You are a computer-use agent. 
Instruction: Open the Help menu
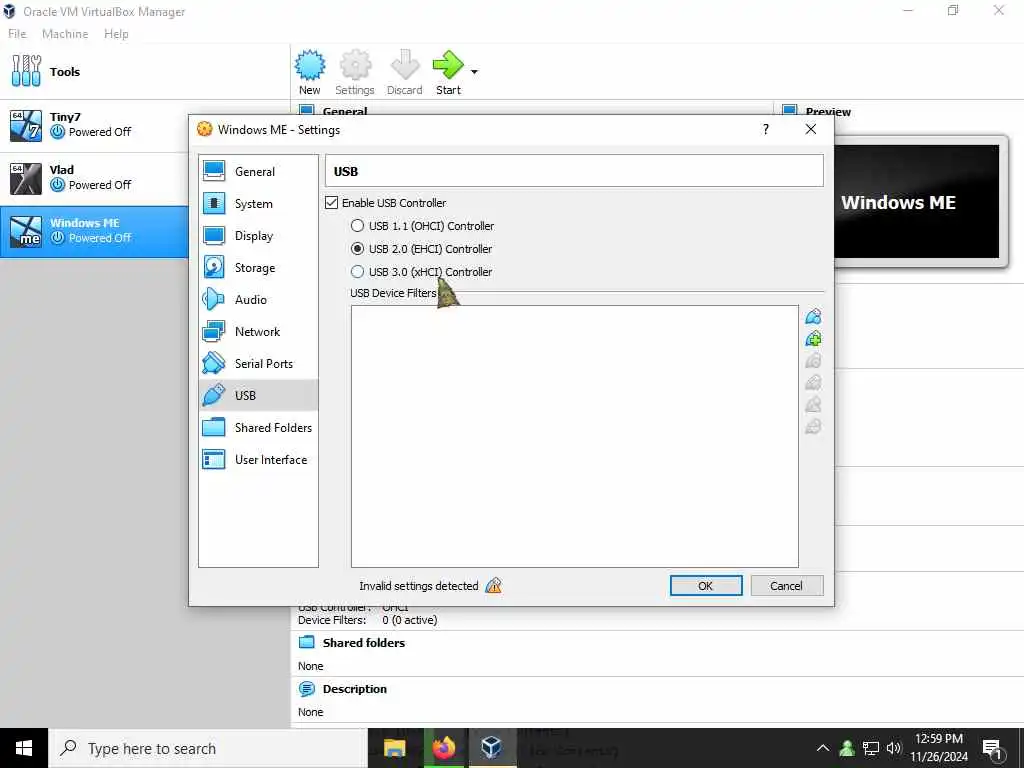[x=116, y=33]
